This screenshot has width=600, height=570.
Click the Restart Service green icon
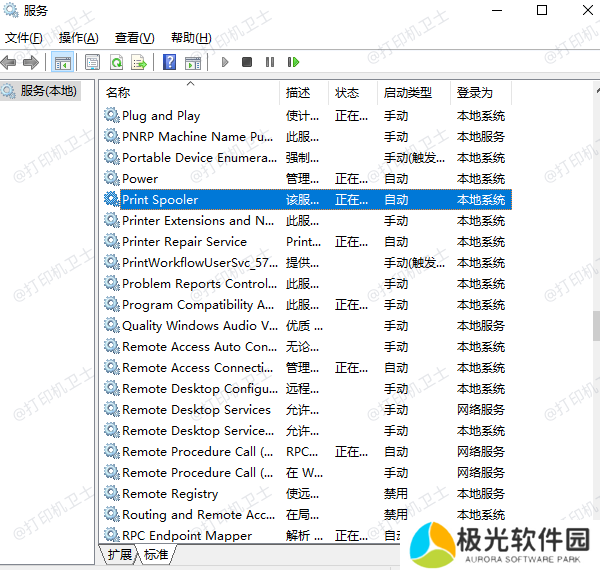click(x=293, y=62)
